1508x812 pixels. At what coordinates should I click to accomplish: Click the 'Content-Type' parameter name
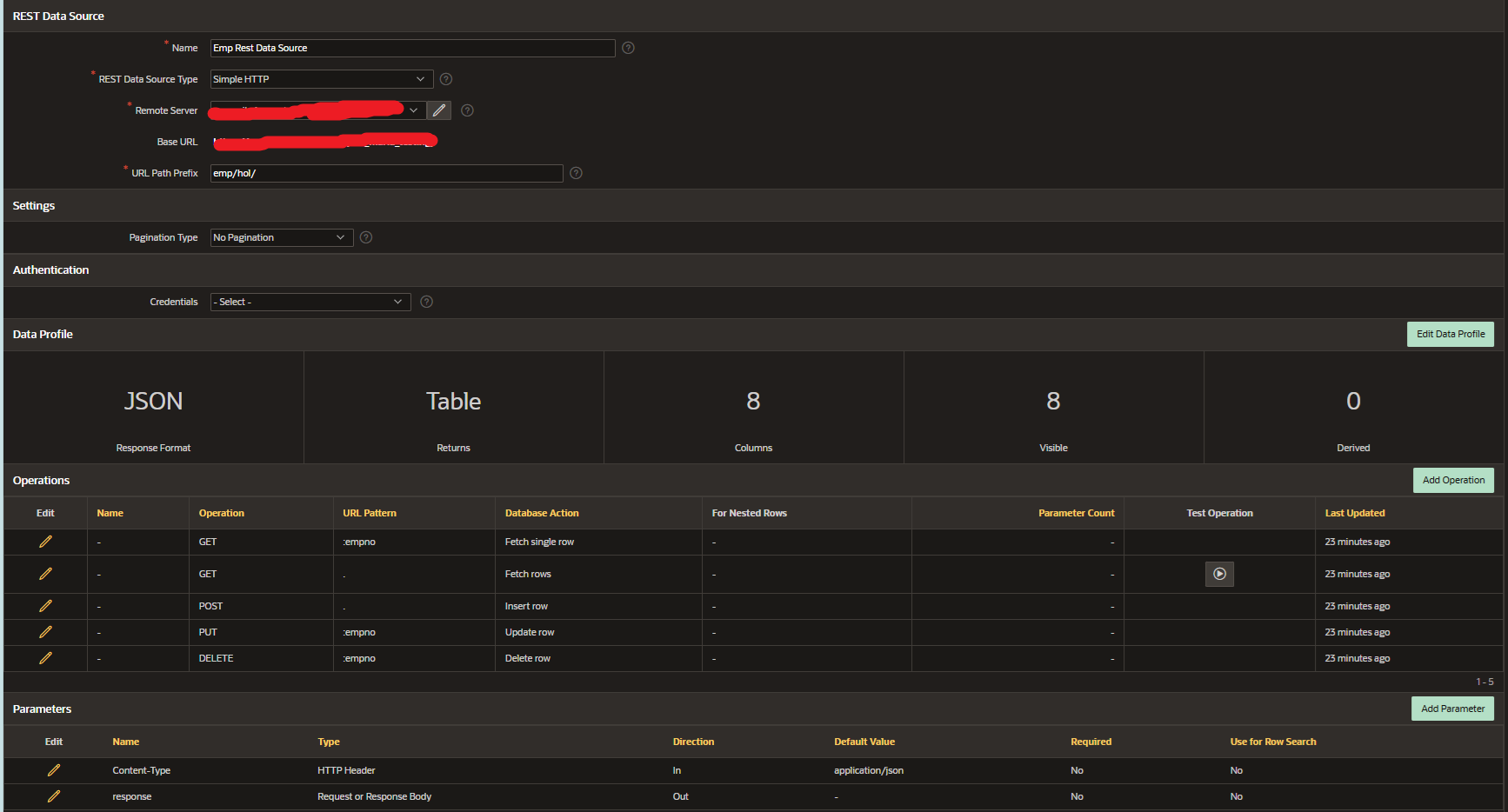[141, 770]
